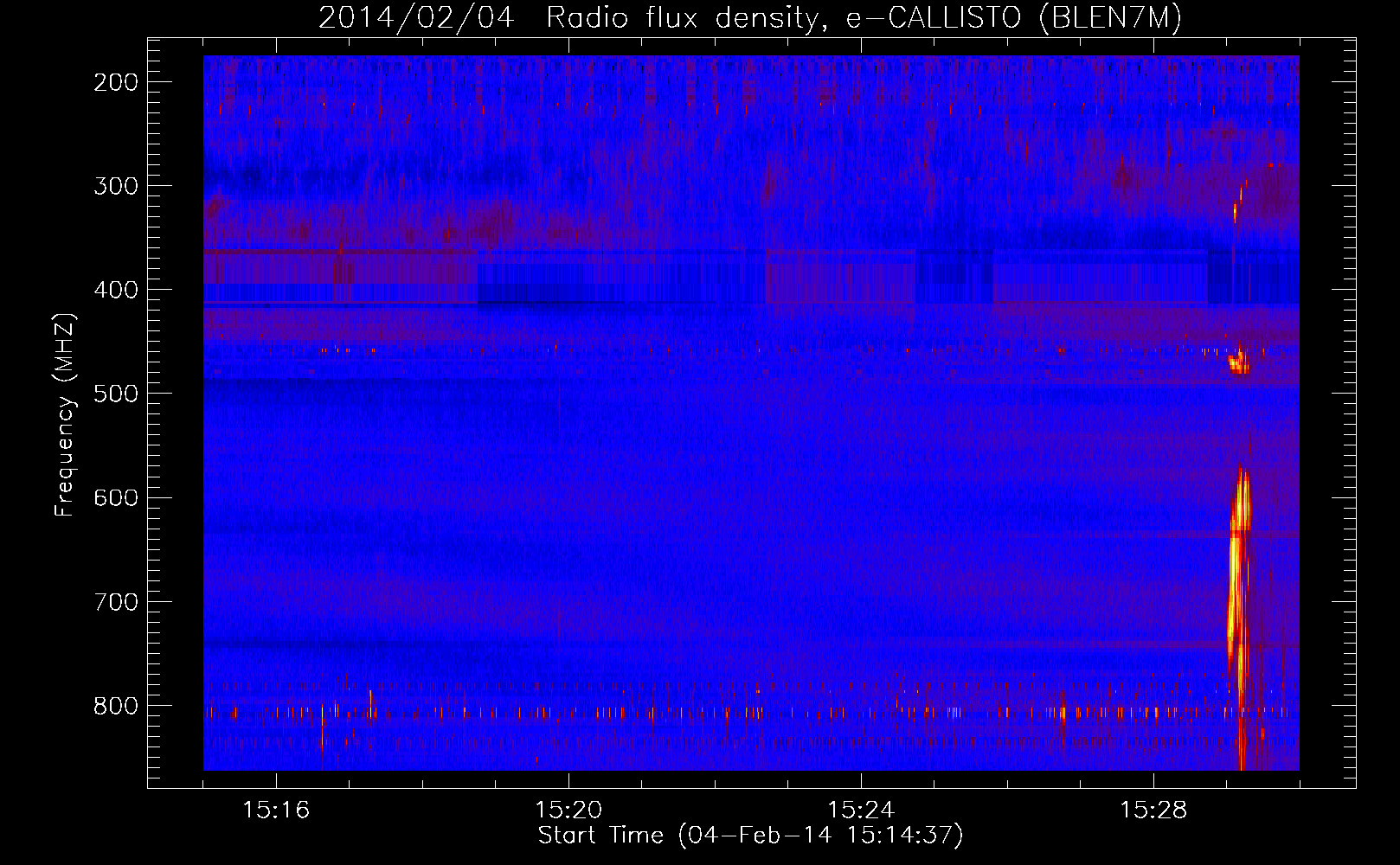
Task: Click the 500 frequency tick label
Action: coord(115,394)
